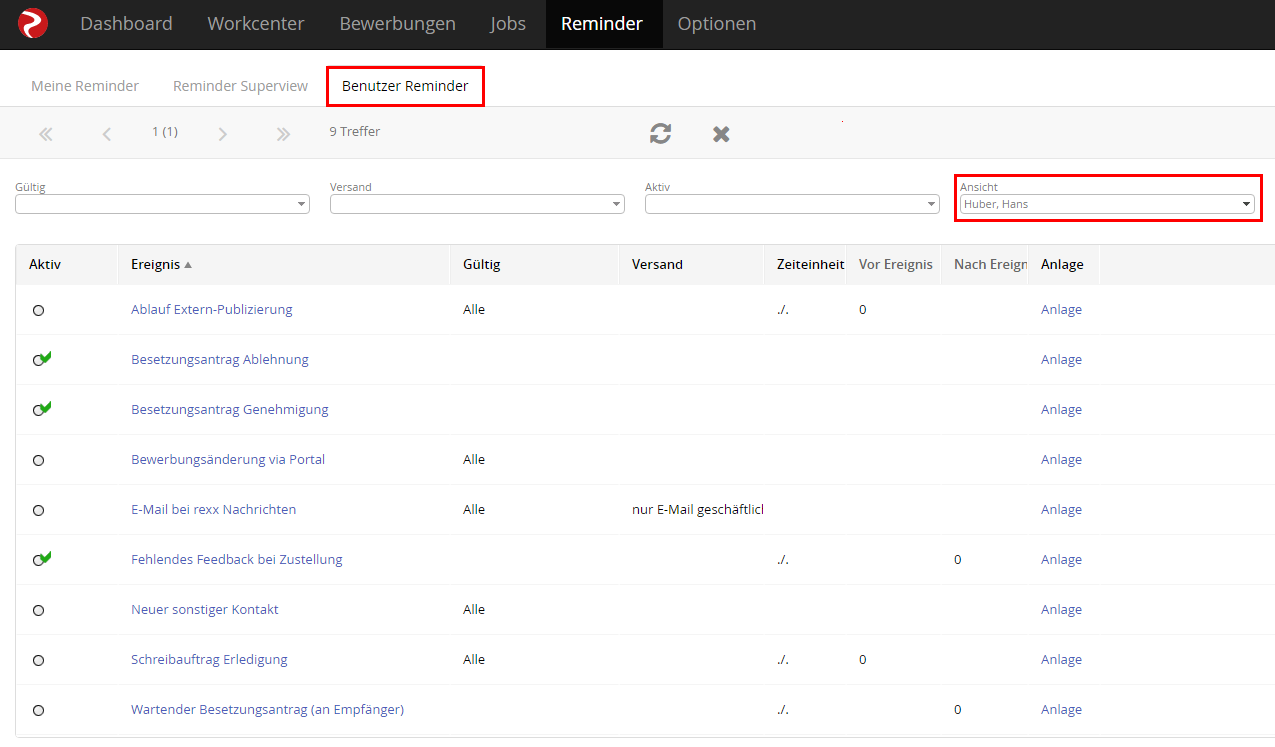Open the Bewerbungen menu

coord(397,23)
